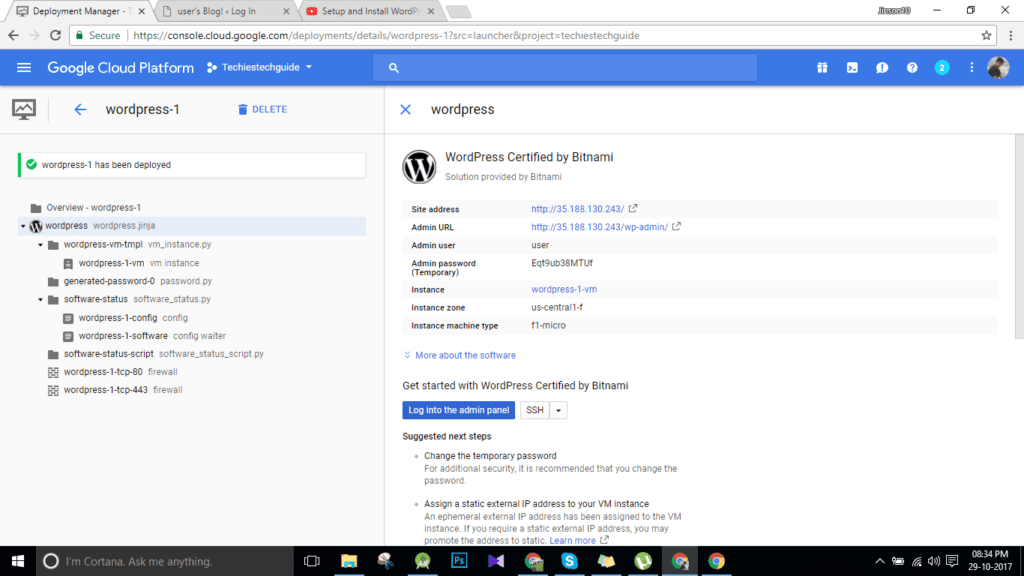Launch File Explorer from the taskbar
The image size is (1024, 576).
349,561
